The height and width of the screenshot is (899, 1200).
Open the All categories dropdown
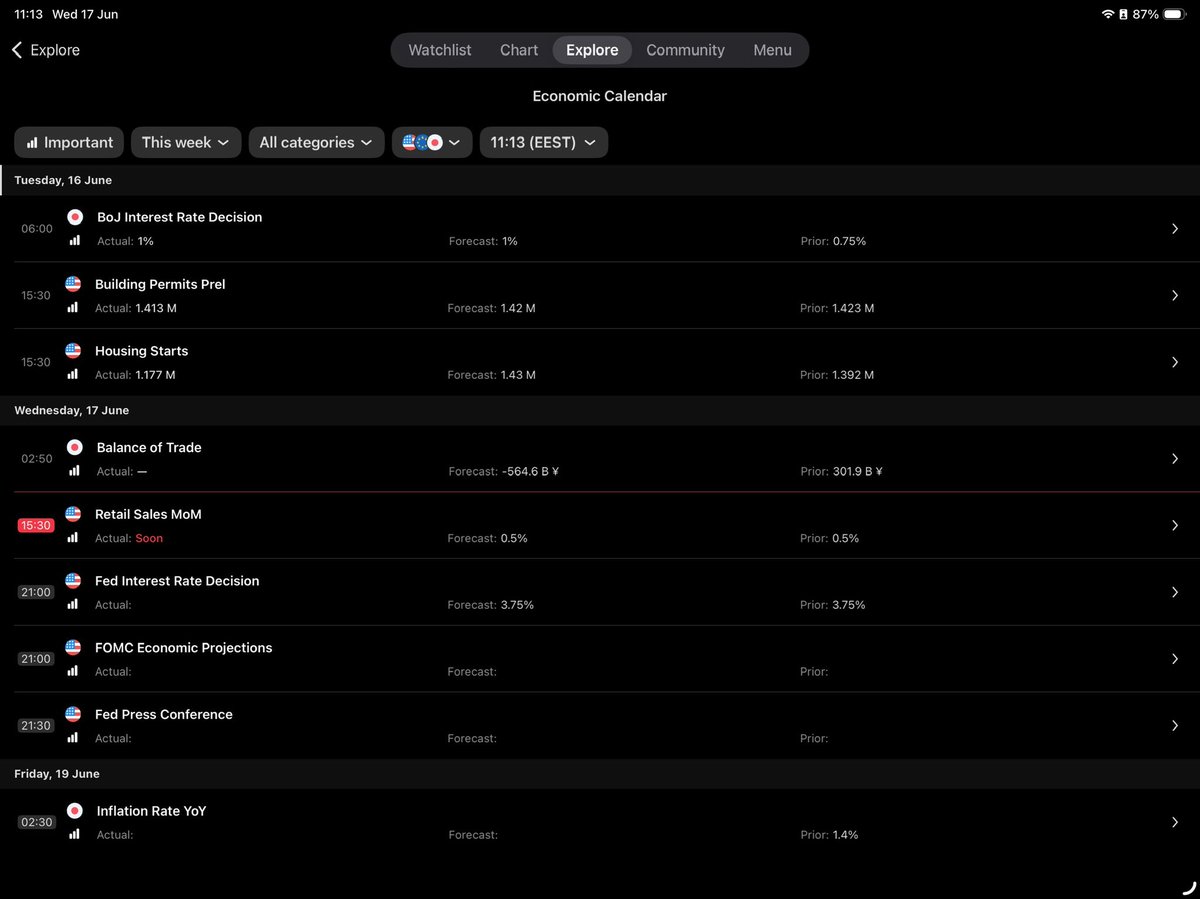click(316, 142)
